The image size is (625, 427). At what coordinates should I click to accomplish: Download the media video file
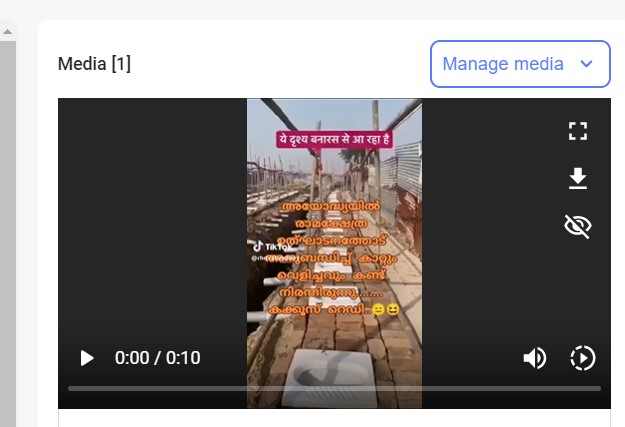[x=578, y=178]
